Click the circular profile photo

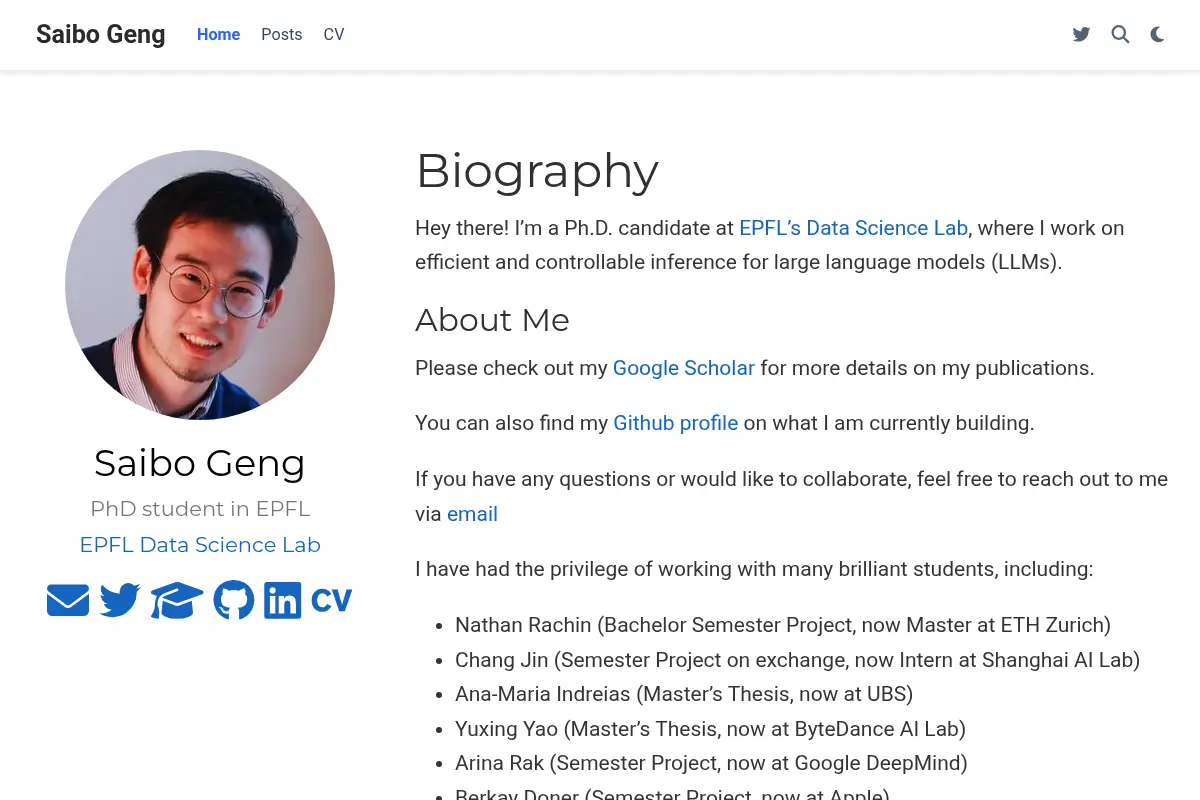tap(200, 285)
